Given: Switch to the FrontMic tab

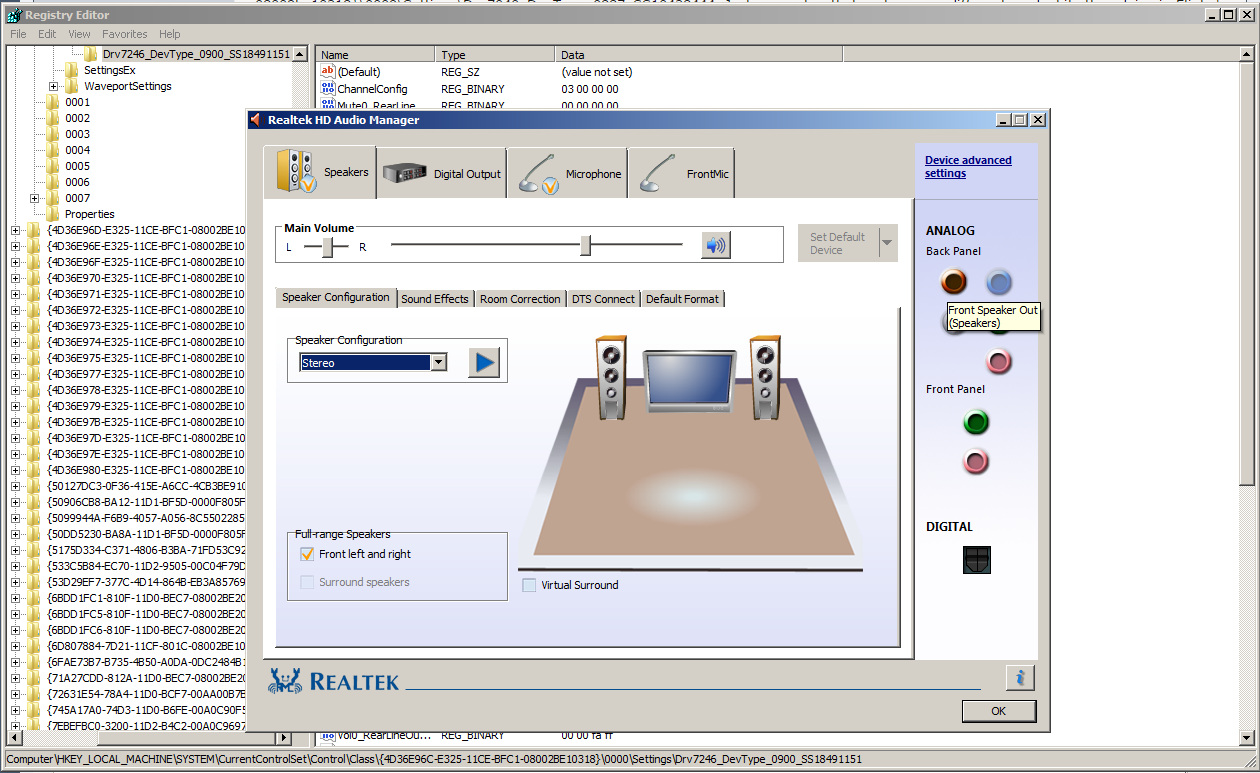Looking at the screenshot, I should [681, 174].
